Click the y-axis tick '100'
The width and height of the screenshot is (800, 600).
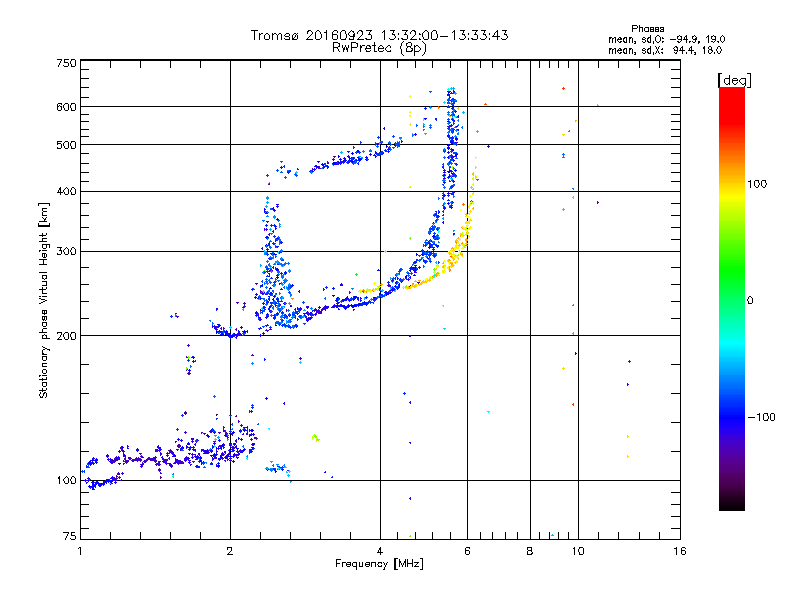pyautogui.click(x=66, y=480)
